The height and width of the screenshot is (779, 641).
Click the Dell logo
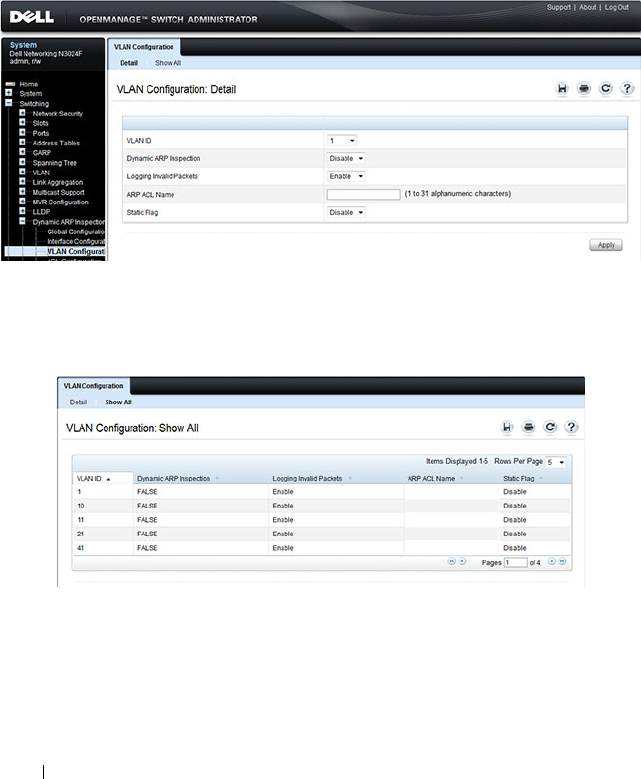(x=31, y=17)
